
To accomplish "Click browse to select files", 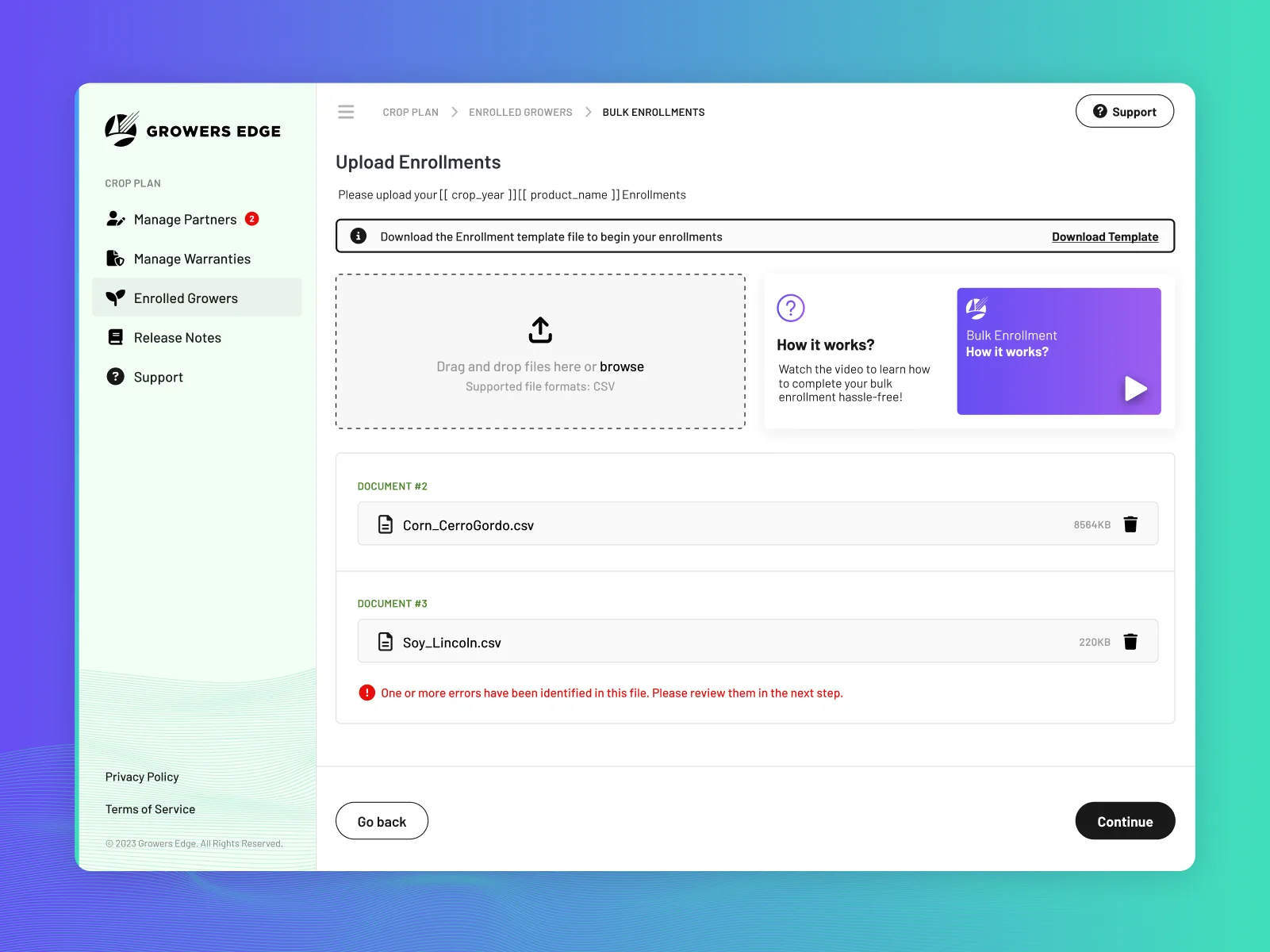I will click(621, 367).
